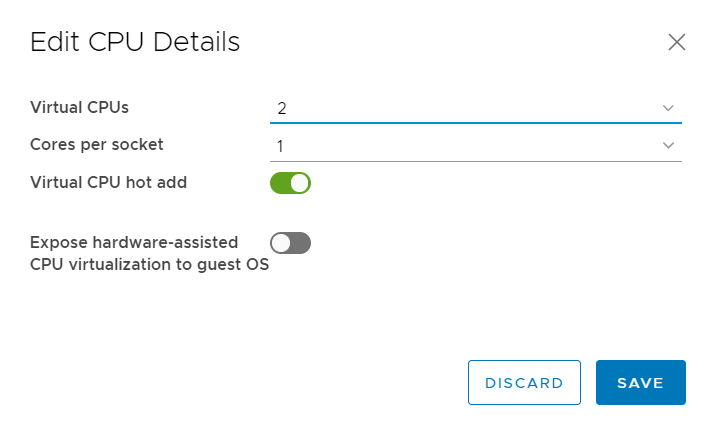The height and width of the screenshot is (431, 710).
Task: Open the Virtual CPUs dropdown
Action: [475, 107]
